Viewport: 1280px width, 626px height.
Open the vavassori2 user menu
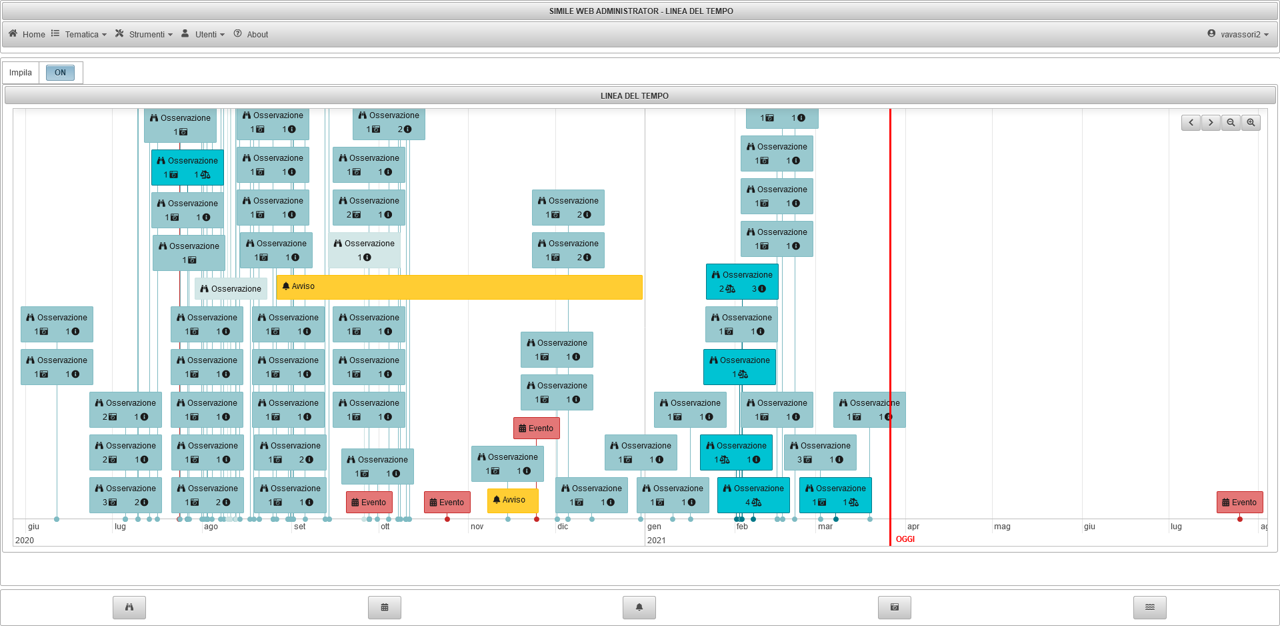pos(1238,34)
